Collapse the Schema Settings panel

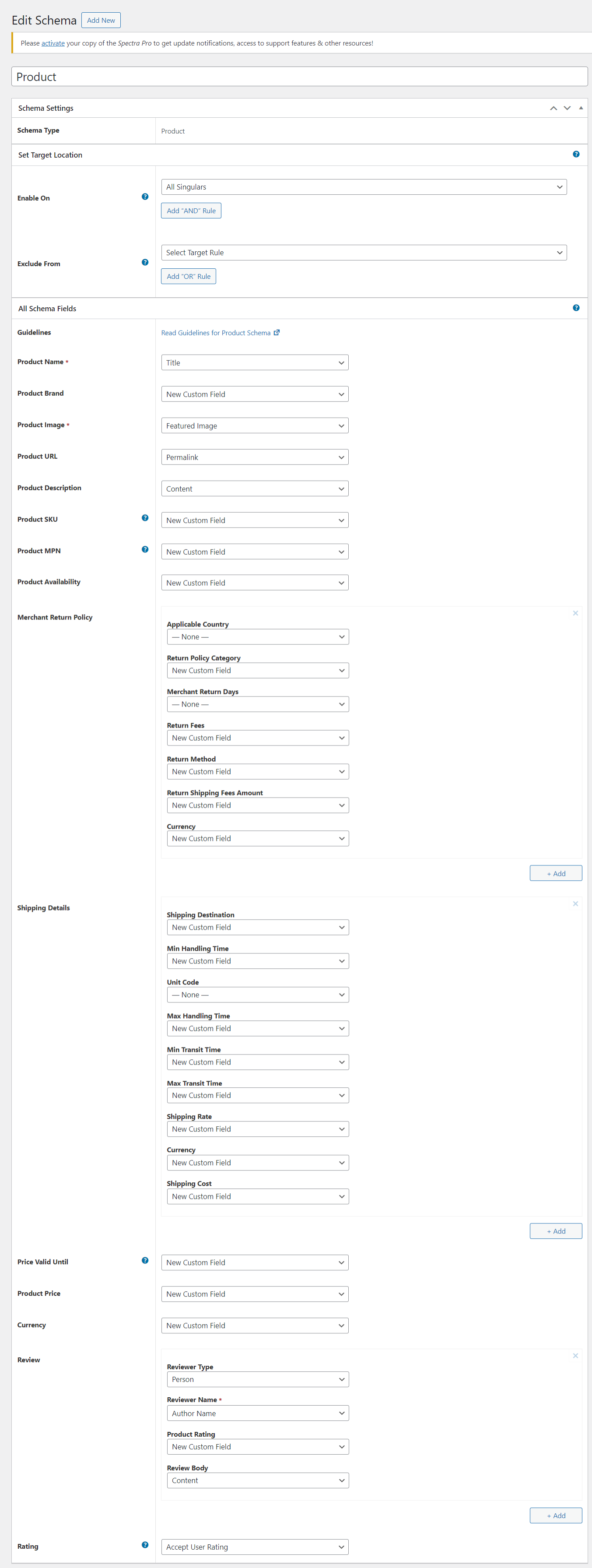pyautogui.click(x=581, y=109)
